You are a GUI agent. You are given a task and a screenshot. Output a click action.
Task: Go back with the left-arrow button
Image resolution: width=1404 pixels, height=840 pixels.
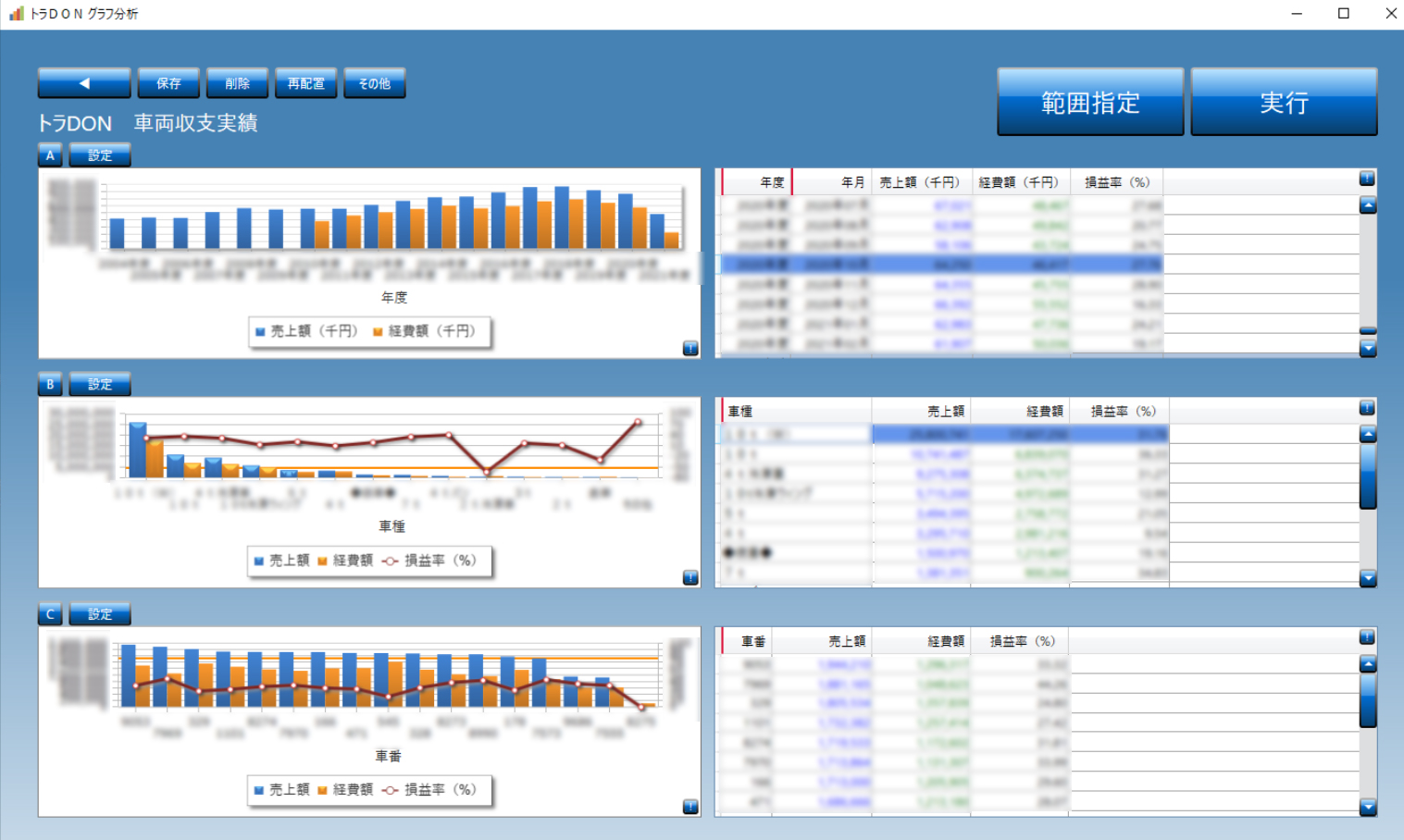pyautogui.click(x=84, y=83)
